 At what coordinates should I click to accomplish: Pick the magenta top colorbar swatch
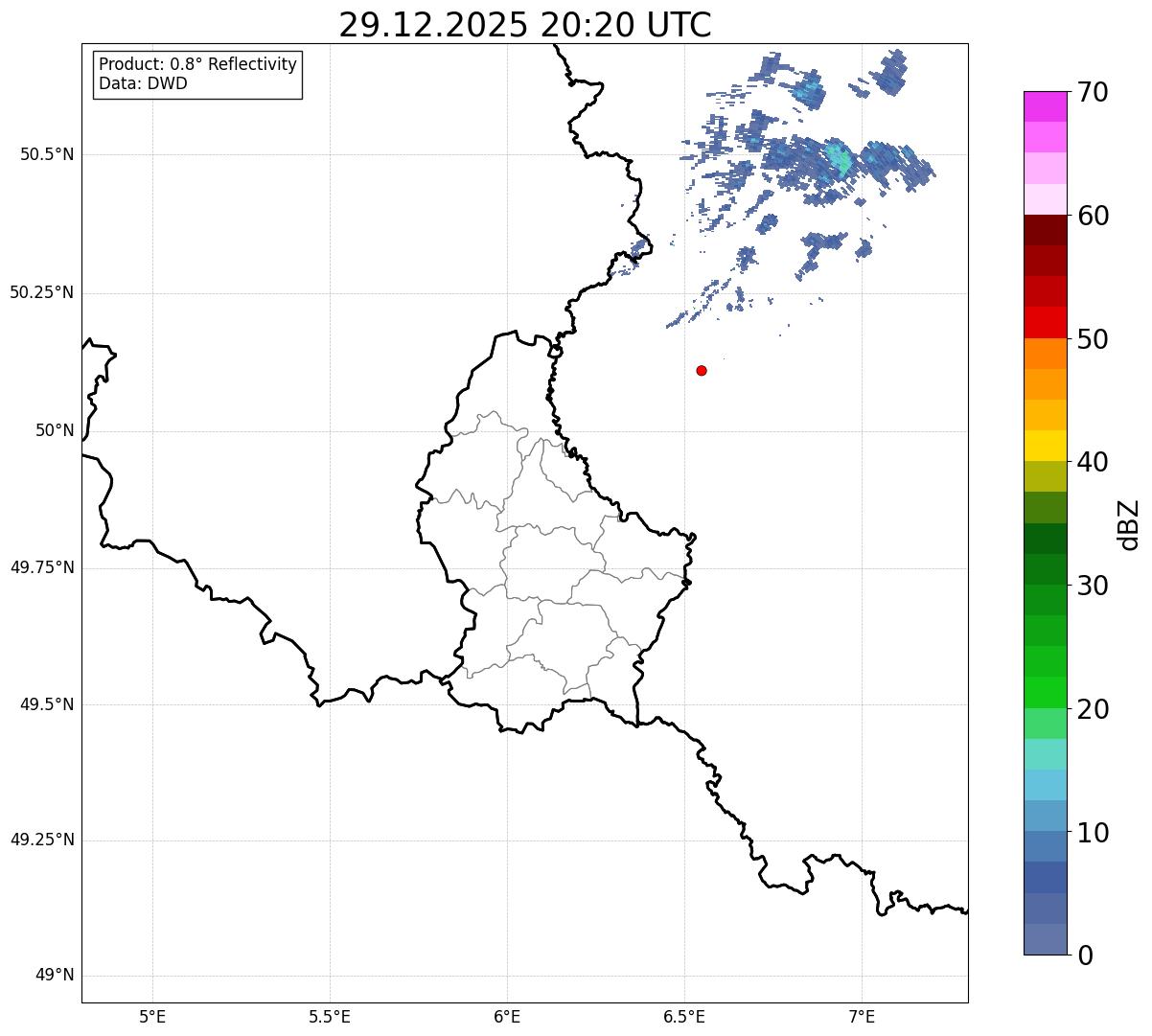pos(1045,107)
